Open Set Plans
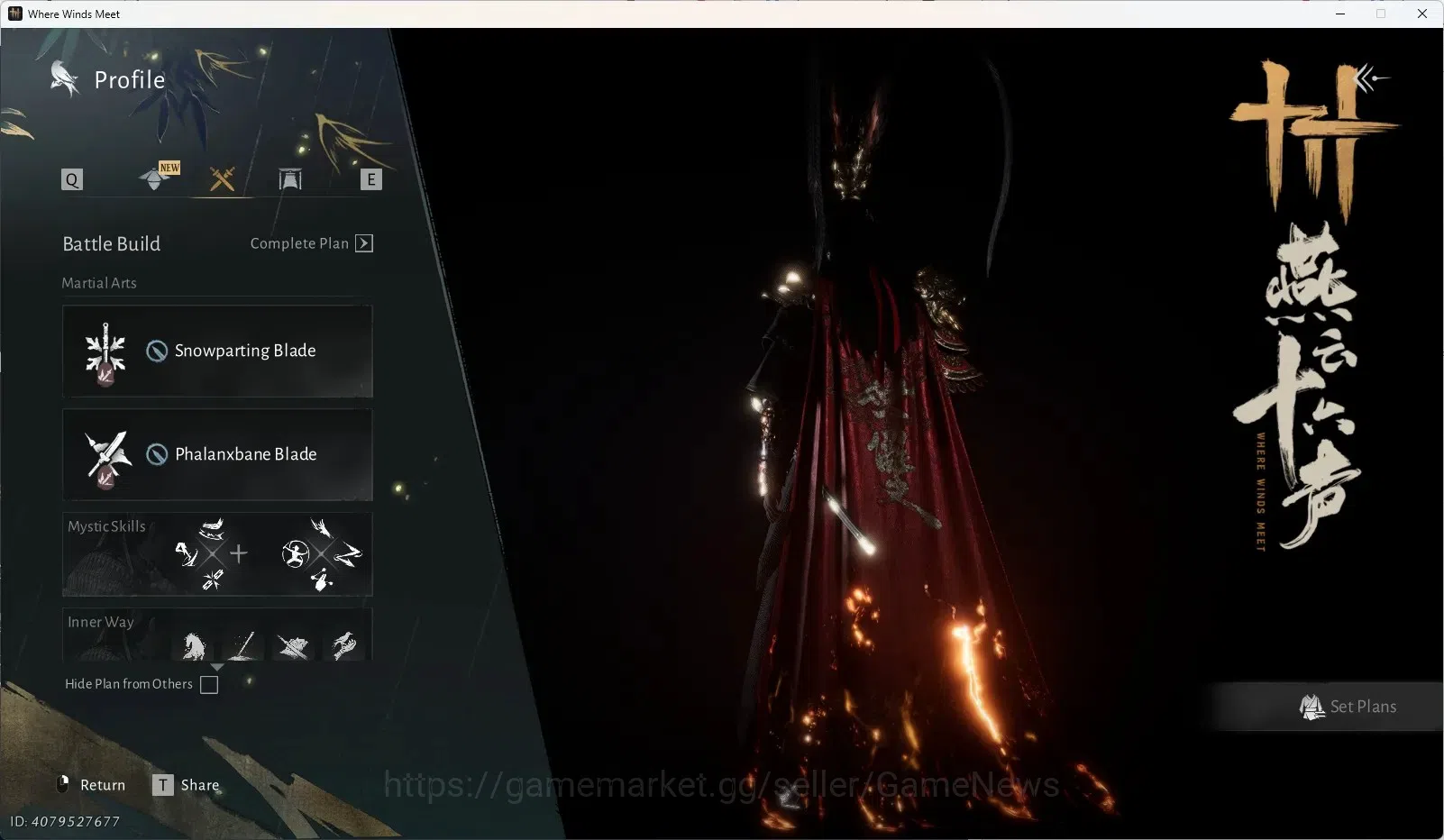The height and width of the screenshot is (840, 1444). coord(1348,707)
